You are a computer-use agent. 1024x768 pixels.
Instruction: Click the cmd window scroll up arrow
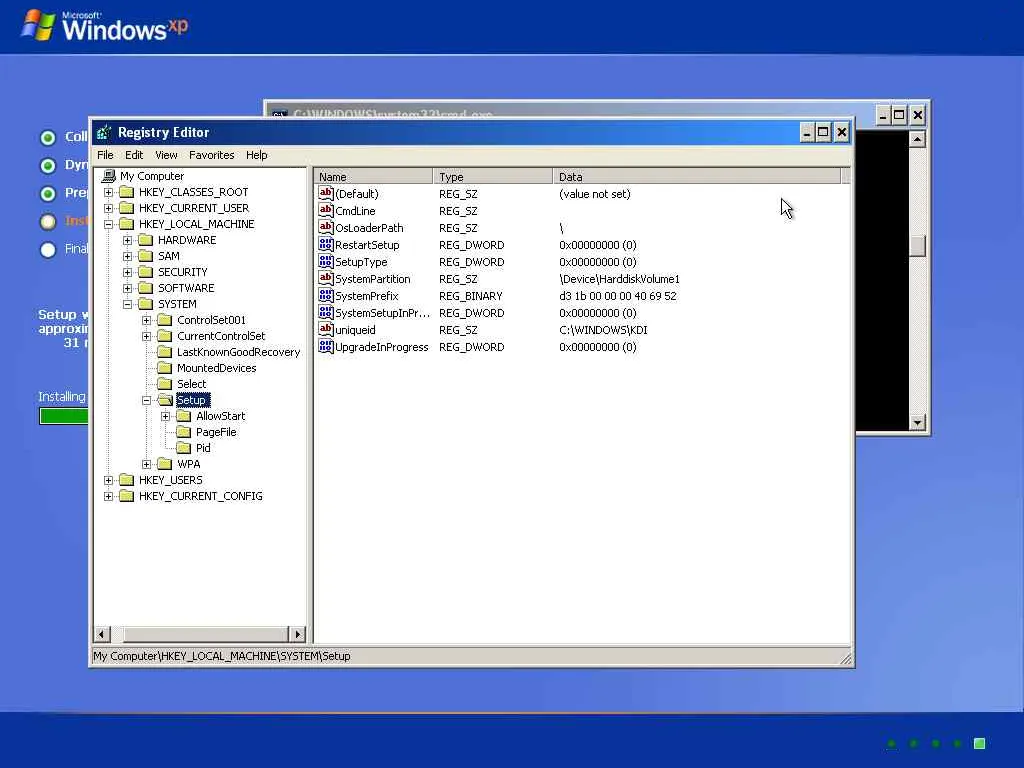point(917,138)
